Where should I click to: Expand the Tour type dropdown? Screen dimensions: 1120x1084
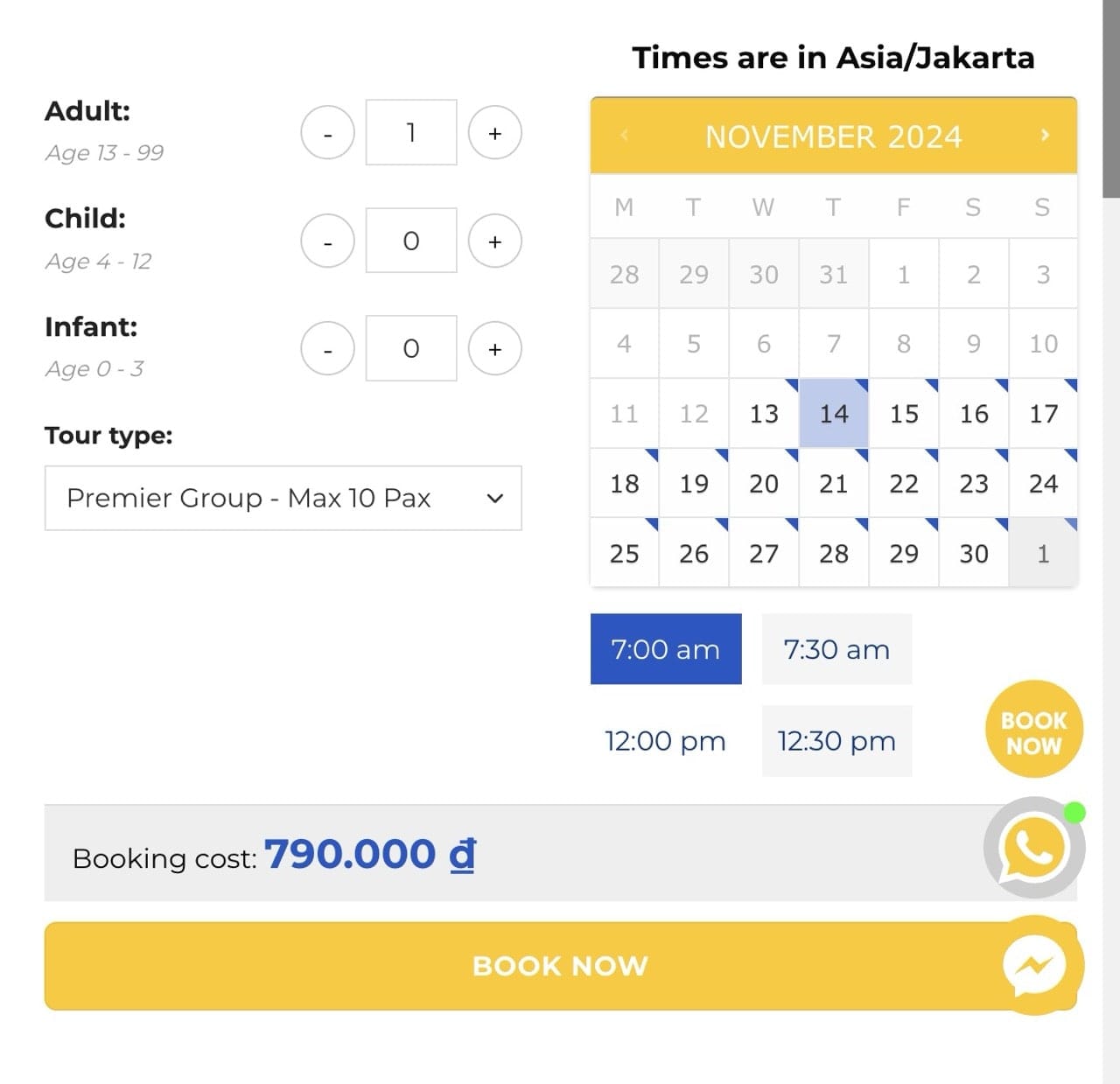283,498
